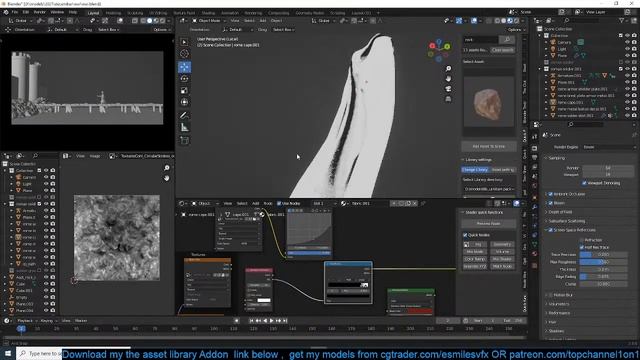Open the Edit menu
This screenshot has width=640, height=360.
(x=25, y=12)
